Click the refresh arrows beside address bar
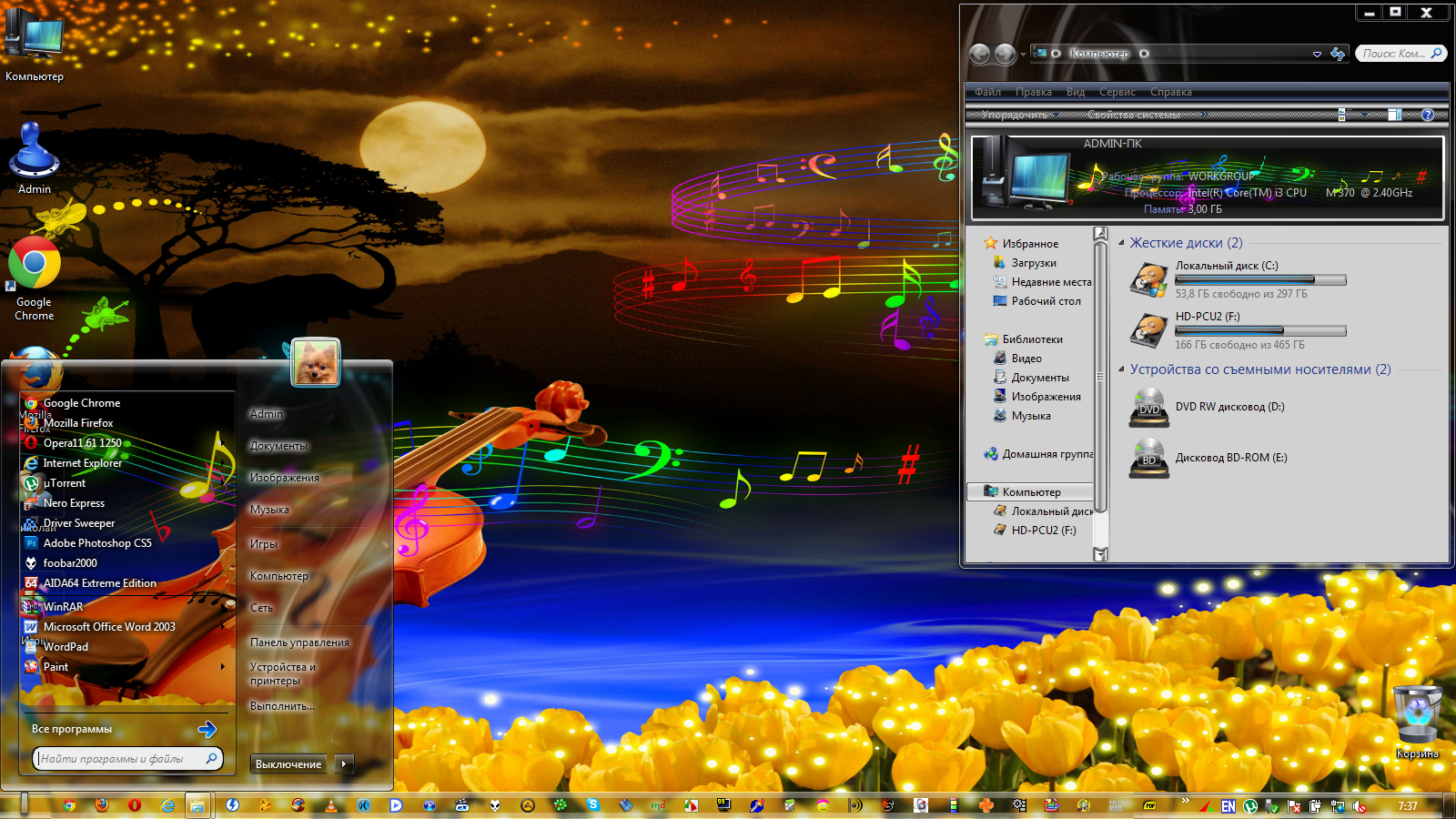1456x819 pixels. coord(1338,54)
